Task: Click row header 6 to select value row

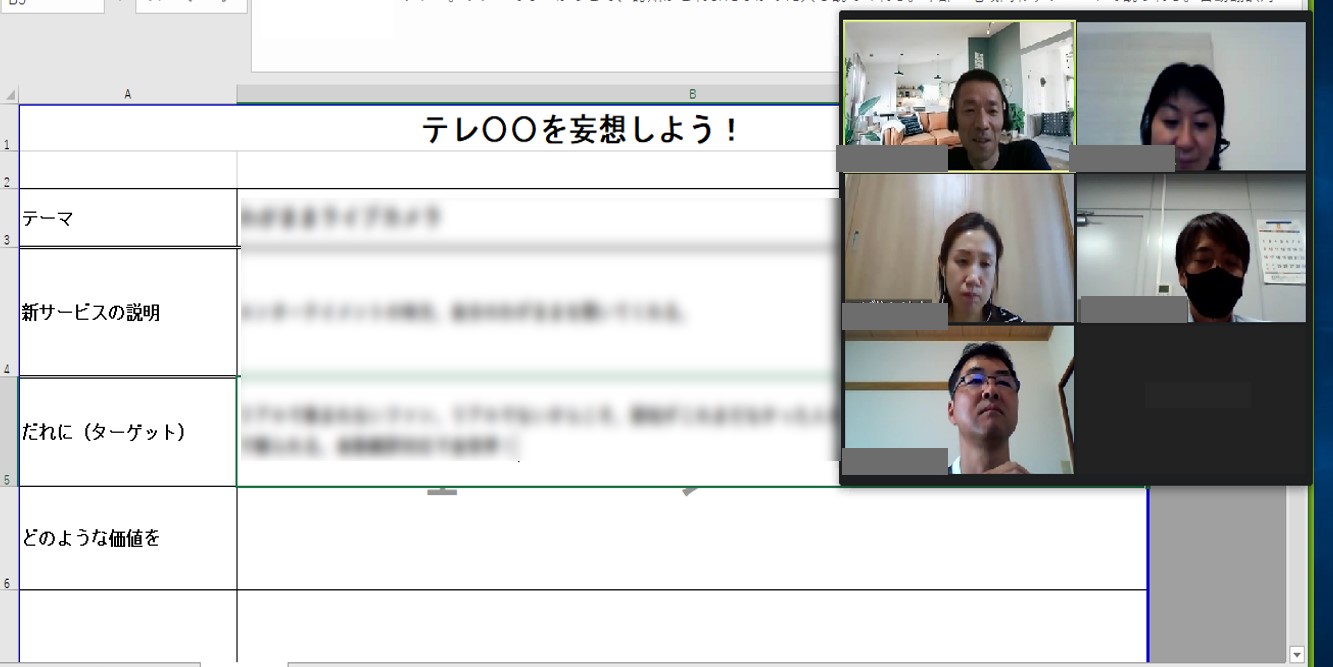Action: 8,537
